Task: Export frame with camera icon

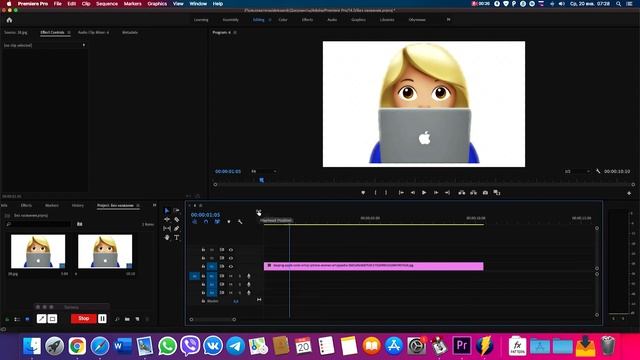Action: click(x=485, y=193)
